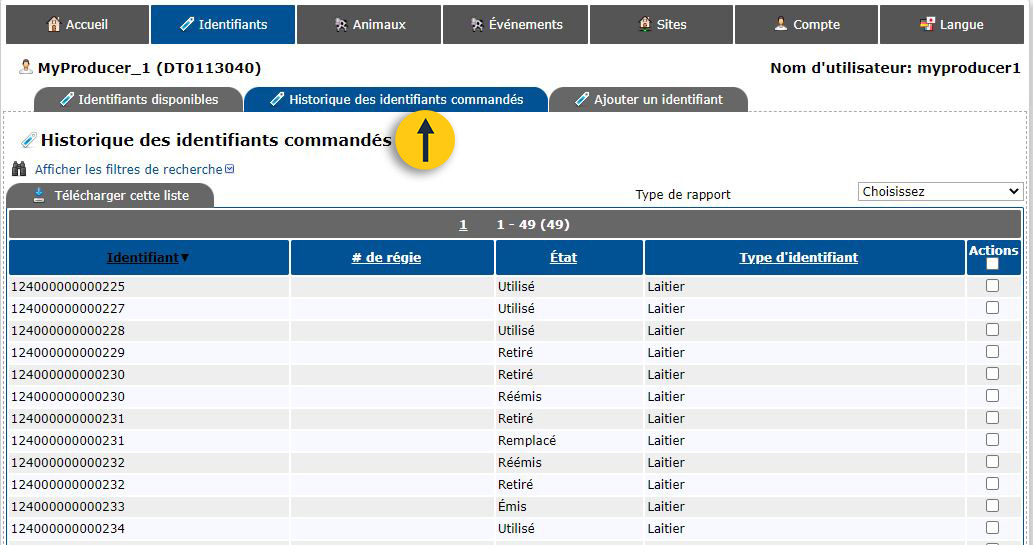Open the Sites menu

coord(661,24)
